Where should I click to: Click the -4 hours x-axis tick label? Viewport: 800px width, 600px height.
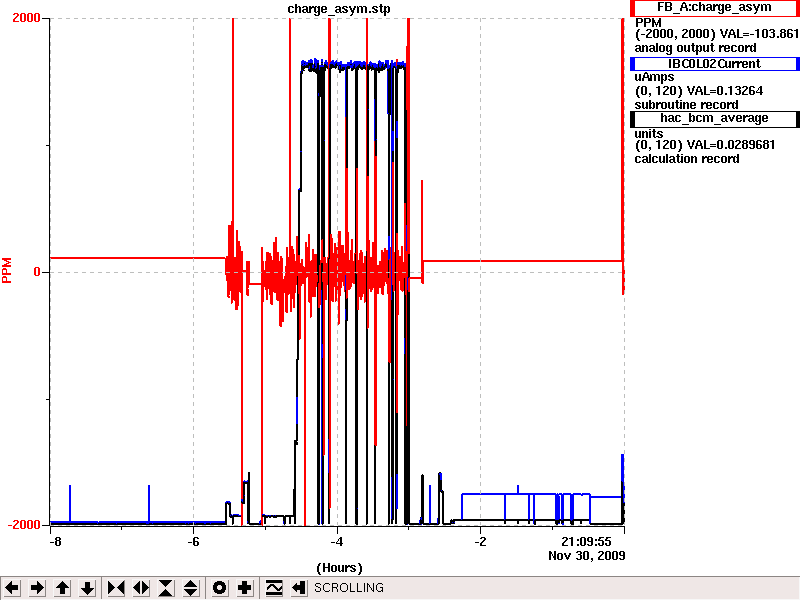pyautogui.click(x=337, y=541)
